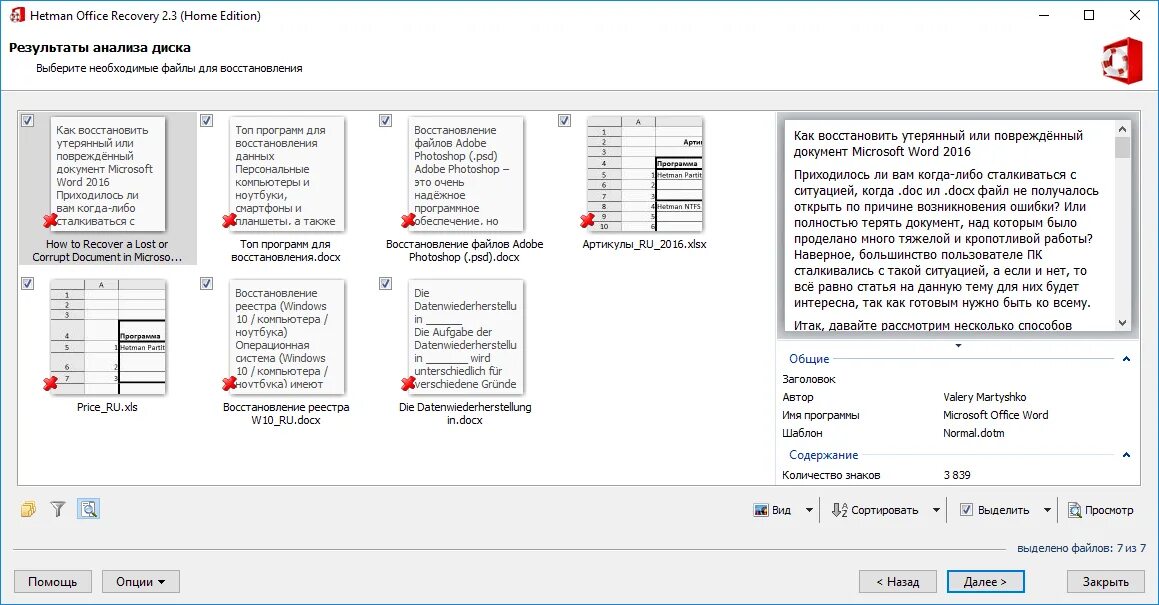Maximize the Hetman Office Recovery window
This screenshot has height=605, width=1159.
(x=1089, y=15)
